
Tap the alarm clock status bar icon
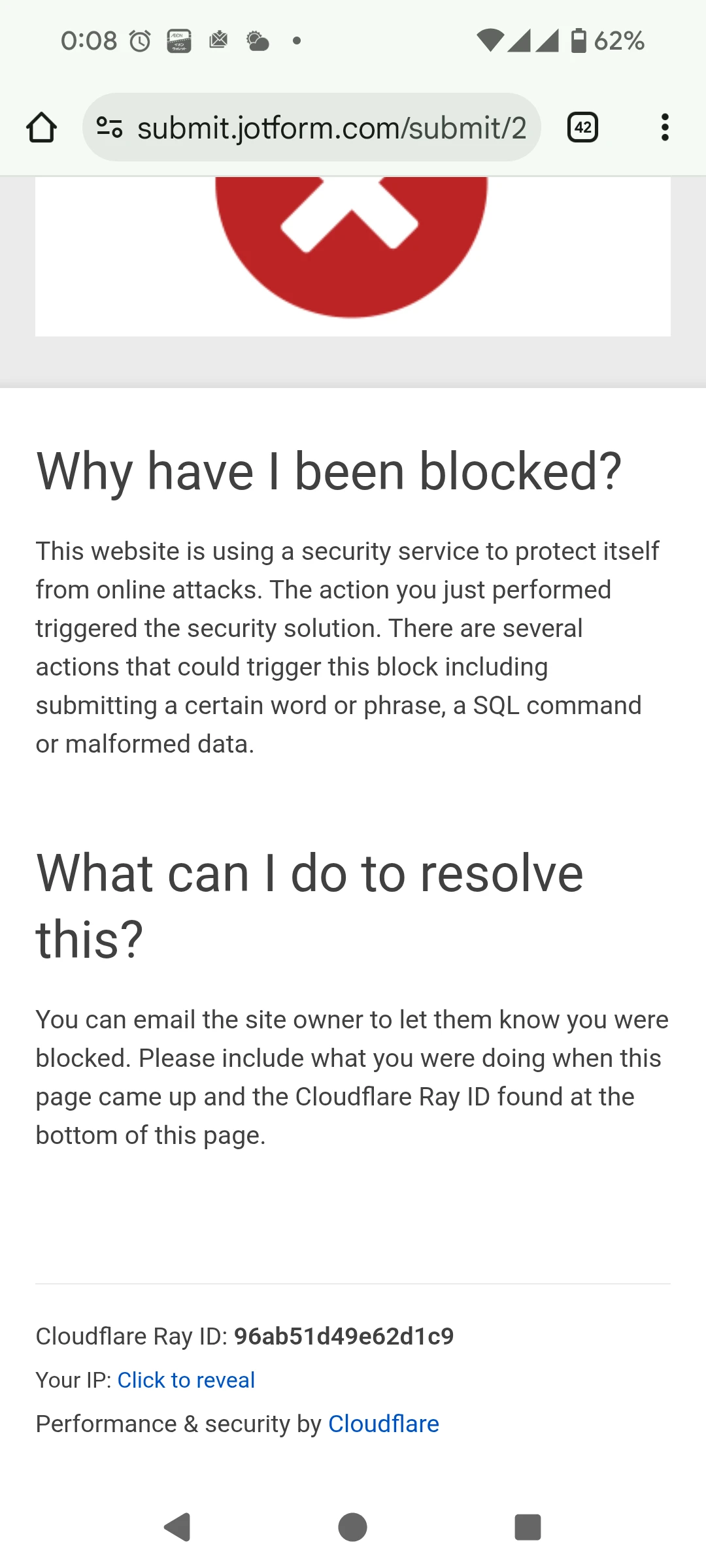point(139,41)
